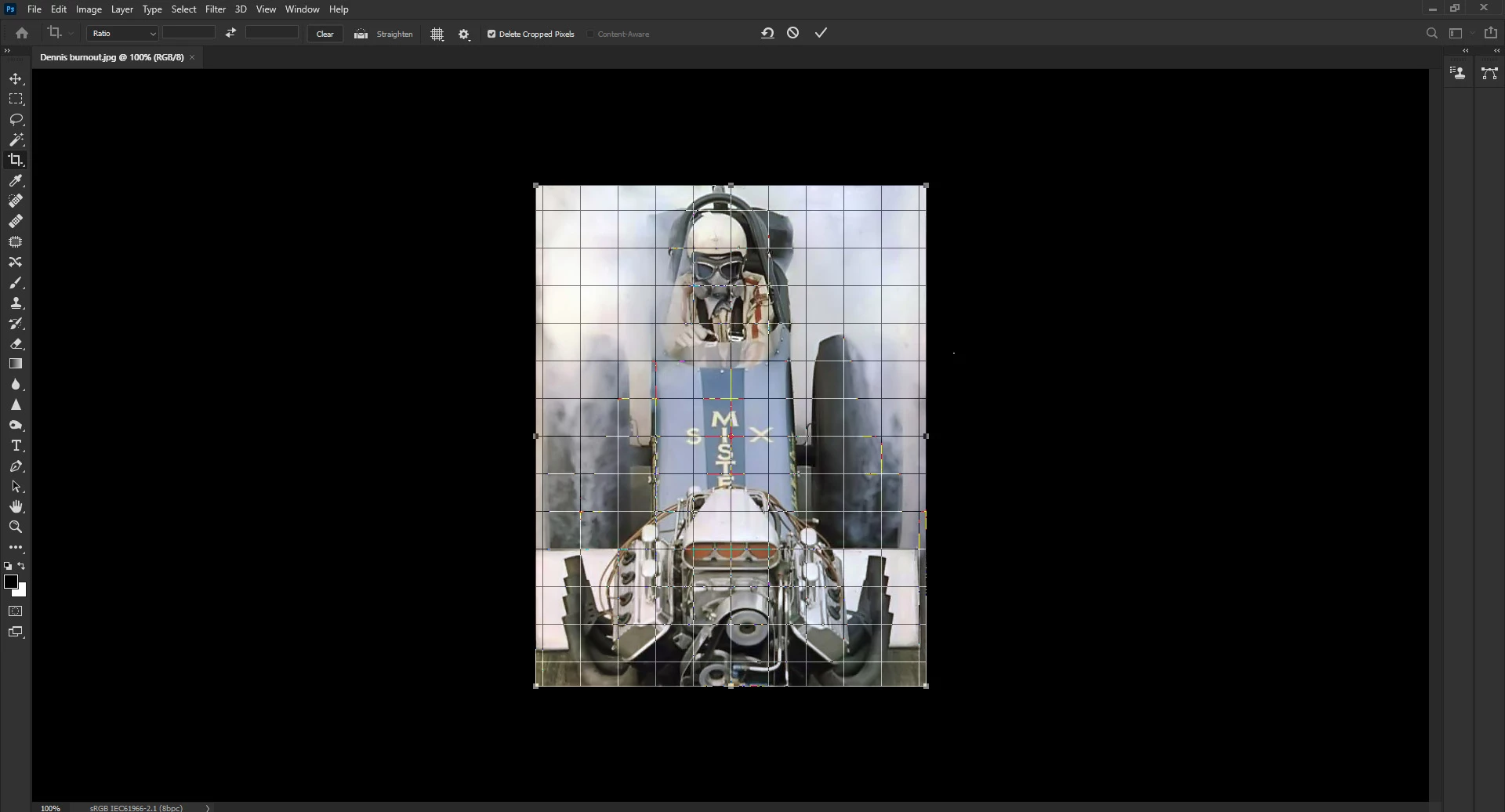Click the Straighten button
The height and width of the screenshot is (812, 1505).
click(383, 34)
